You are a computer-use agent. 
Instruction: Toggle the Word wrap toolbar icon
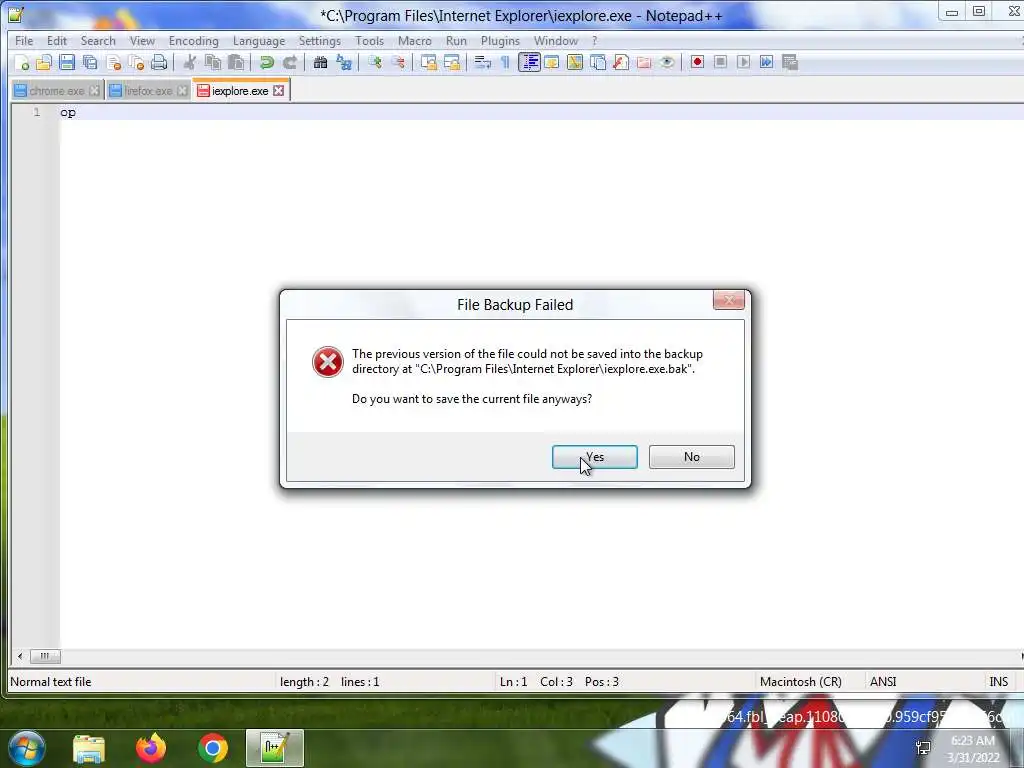coord(483,63)
